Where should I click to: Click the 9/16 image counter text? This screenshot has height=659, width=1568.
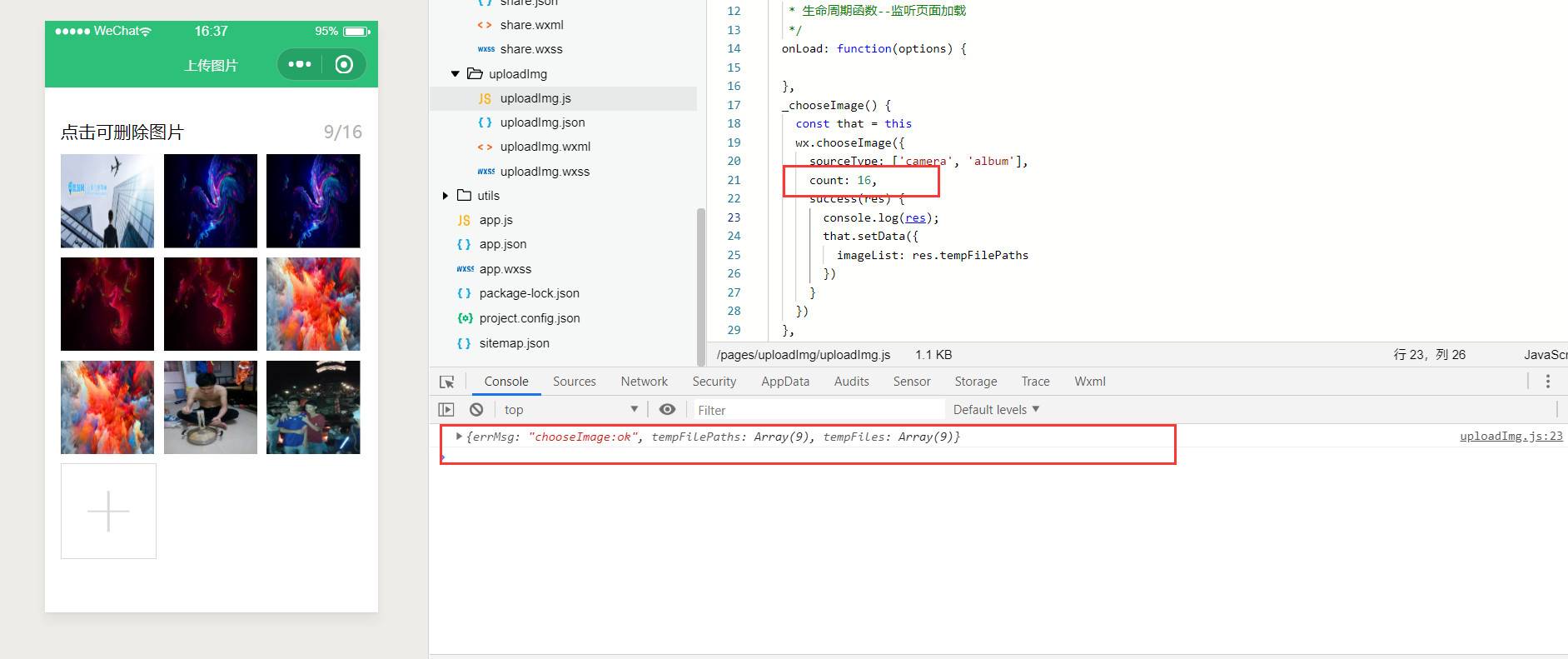pyautogui.click(x=343, y=132)
